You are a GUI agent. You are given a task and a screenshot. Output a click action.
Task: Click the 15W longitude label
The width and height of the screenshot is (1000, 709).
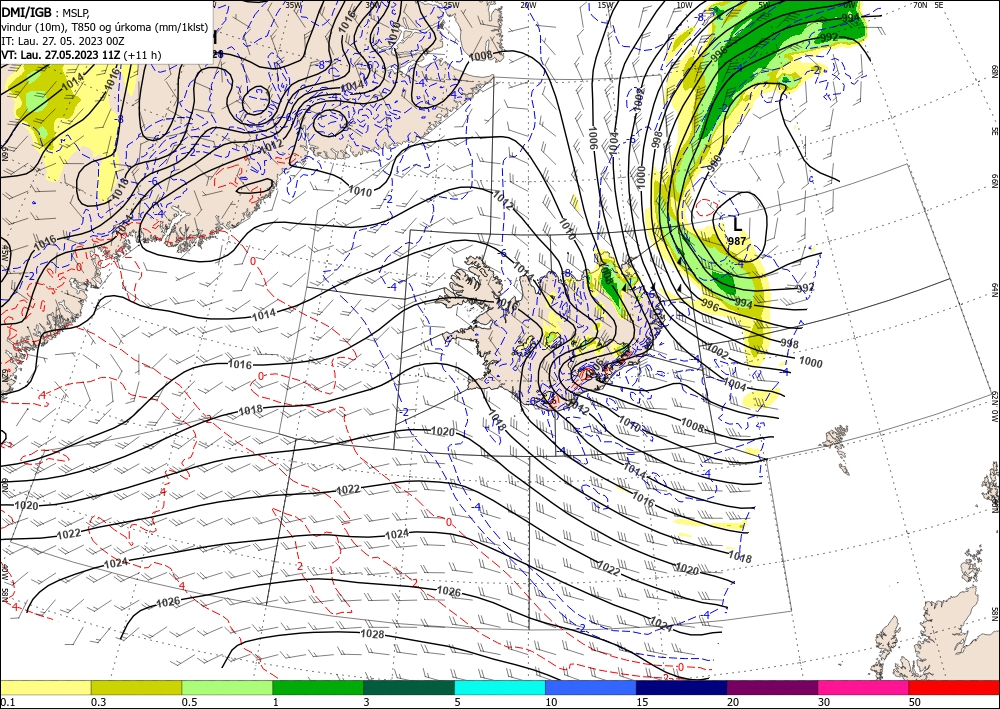point(606,5)
